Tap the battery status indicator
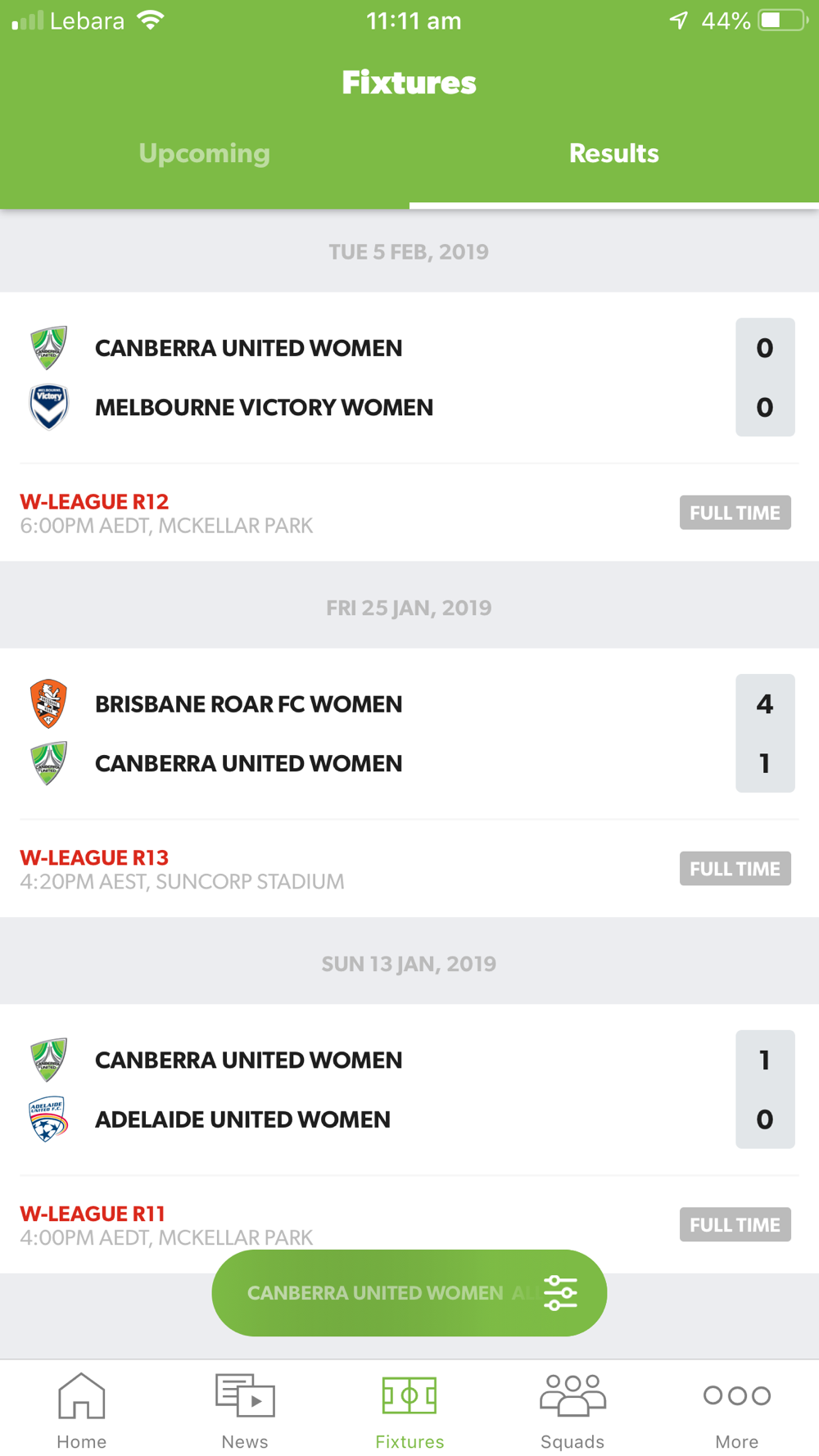The image size is (819, 1456). pyautogui.click(x=782, y=20)
